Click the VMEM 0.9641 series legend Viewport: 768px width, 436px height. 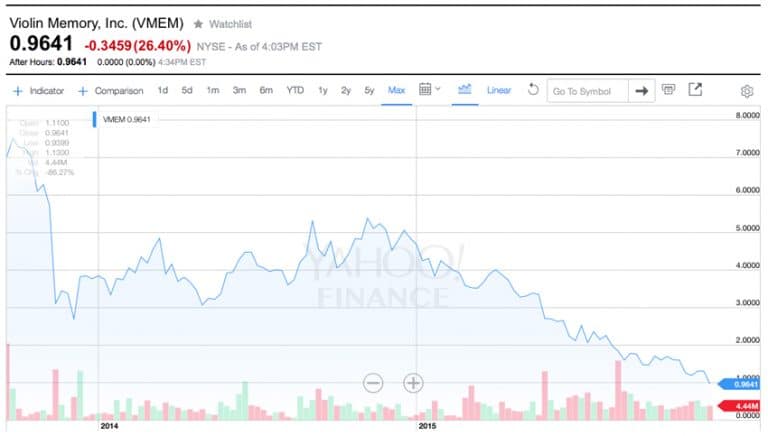pos(126,119)
